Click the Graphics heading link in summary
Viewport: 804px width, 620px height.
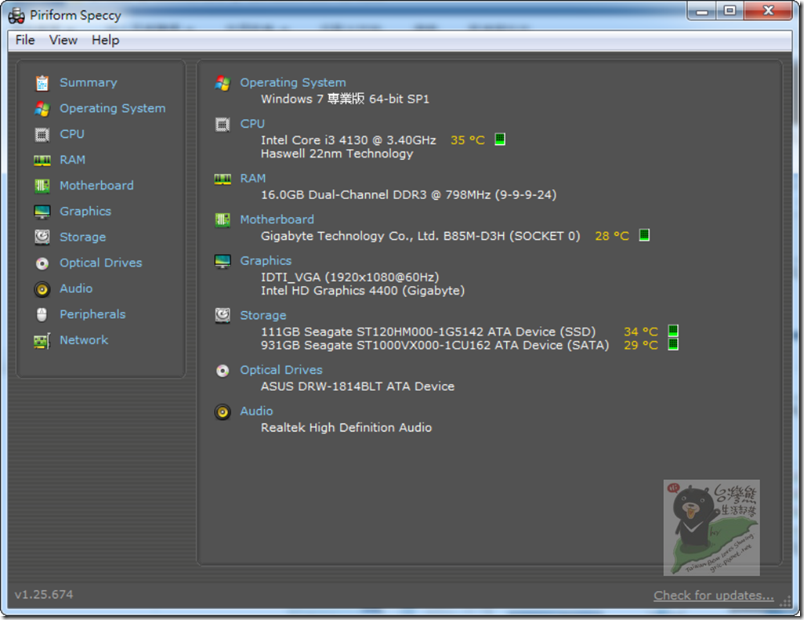pyautogui.click(x=266, y=261)
